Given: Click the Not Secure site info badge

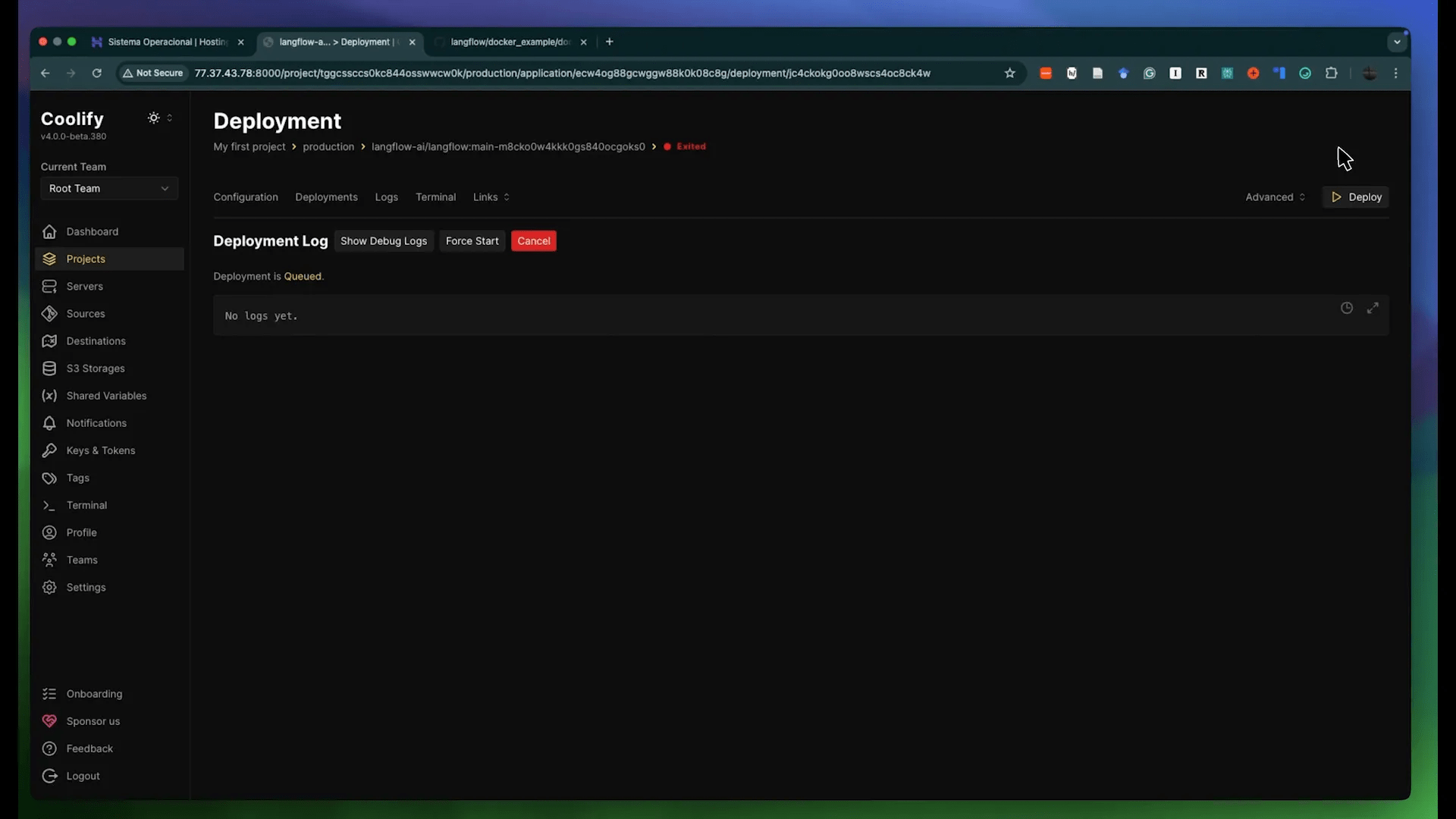Looking at the screenshot, I should click(x=152, y=73).
